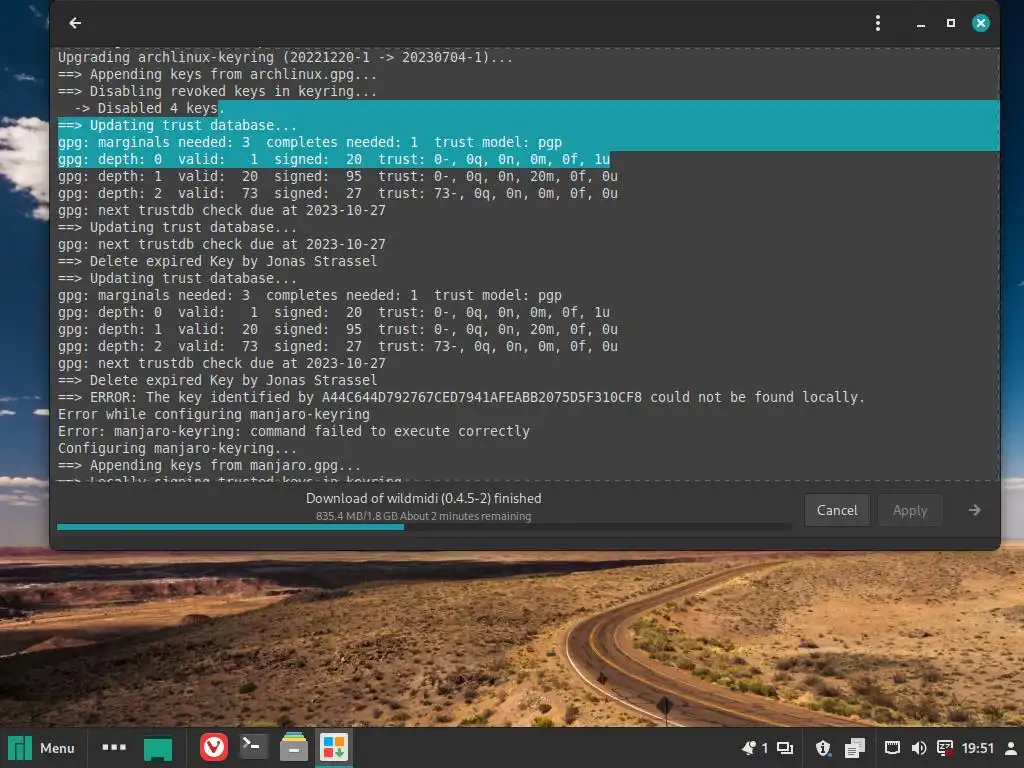Click the ERROR key not found locally line

point(461,397)
